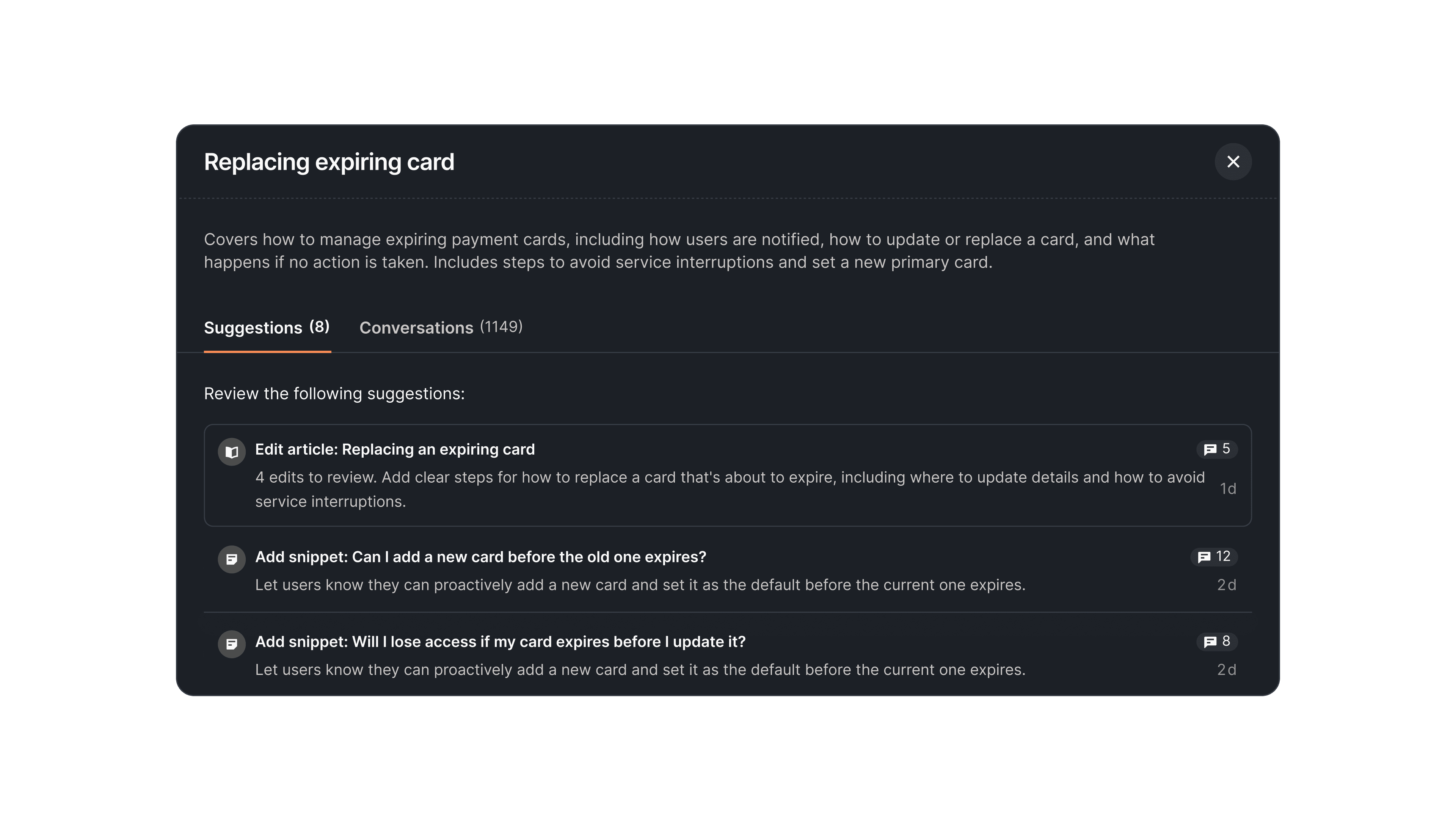Open 'Can I add a new card' snippet suggestion

pos(480,557)
